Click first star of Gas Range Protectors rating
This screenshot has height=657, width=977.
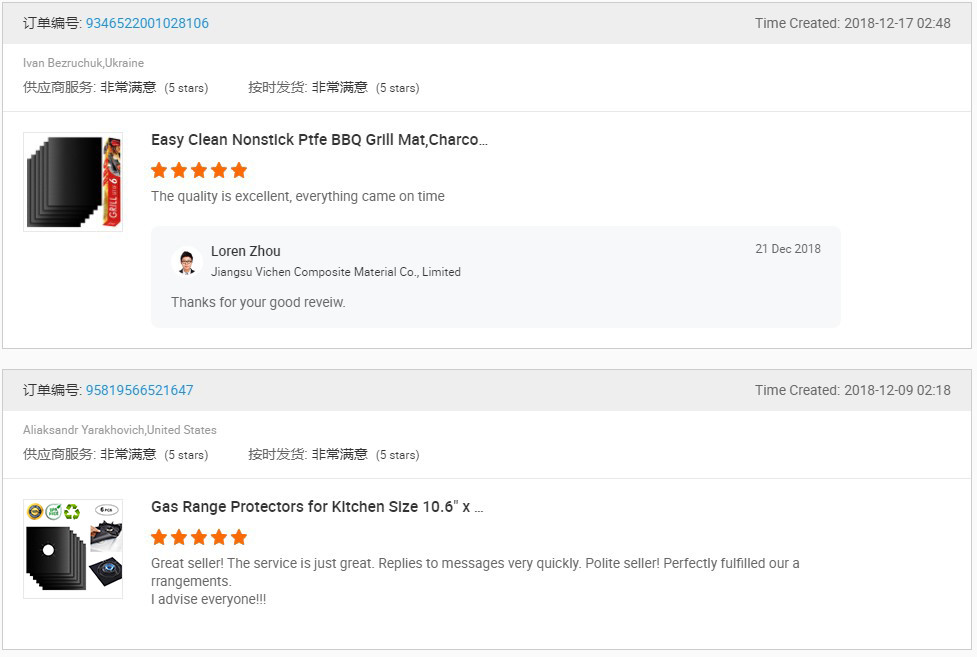pyautogui.click(x=159, y=537)
